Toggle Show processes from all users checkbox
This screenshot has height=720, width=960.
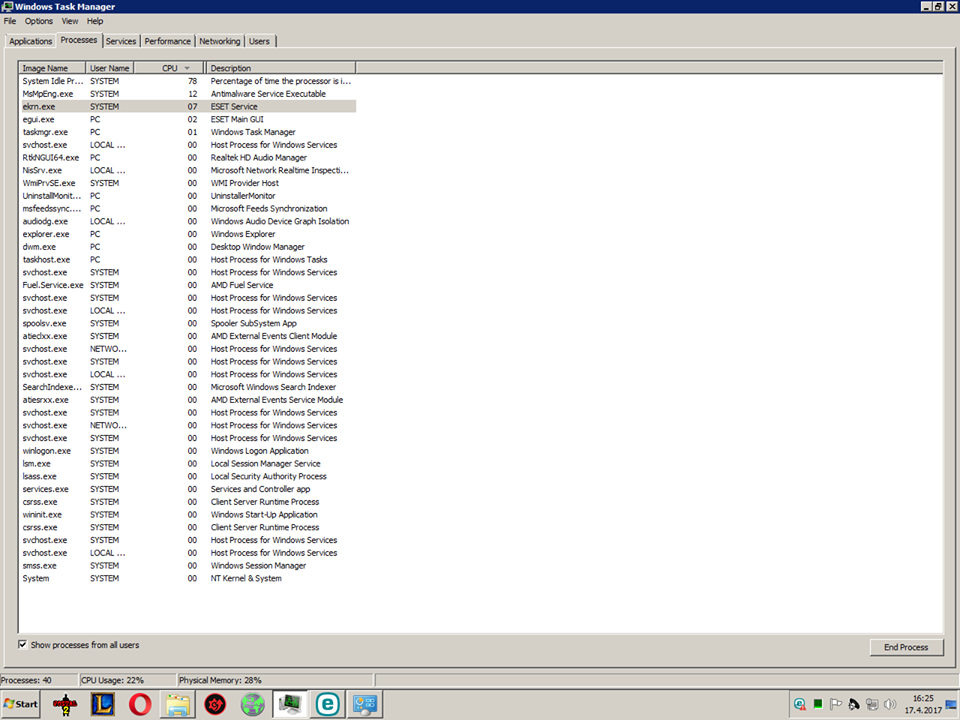pos(23,645)
